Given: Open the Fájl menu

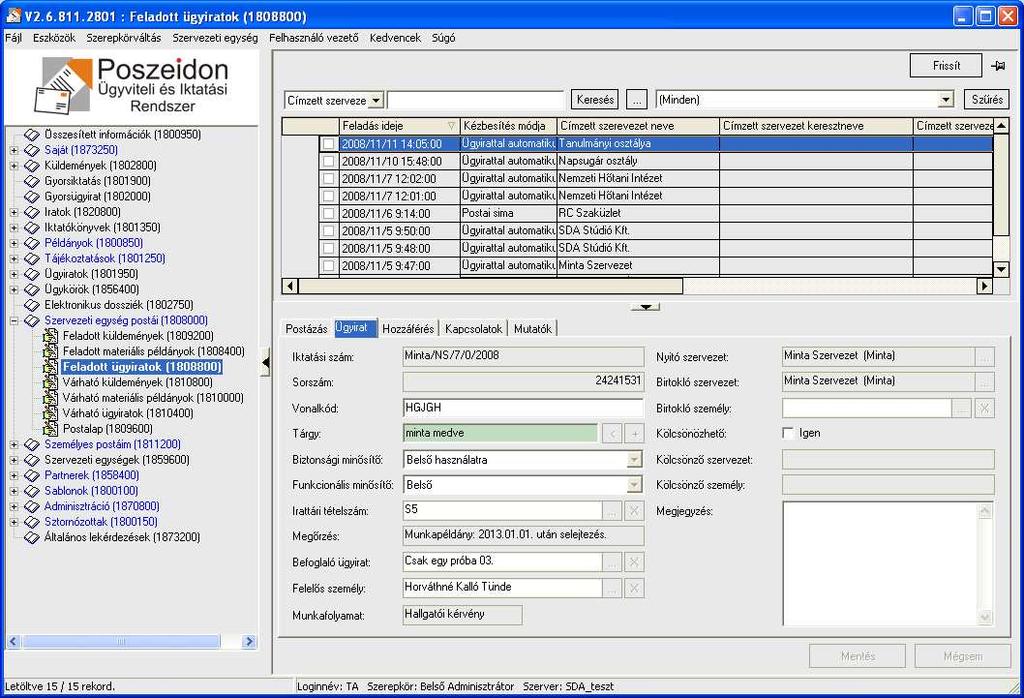Looking at the screenshot, I should tap(14, 38).
